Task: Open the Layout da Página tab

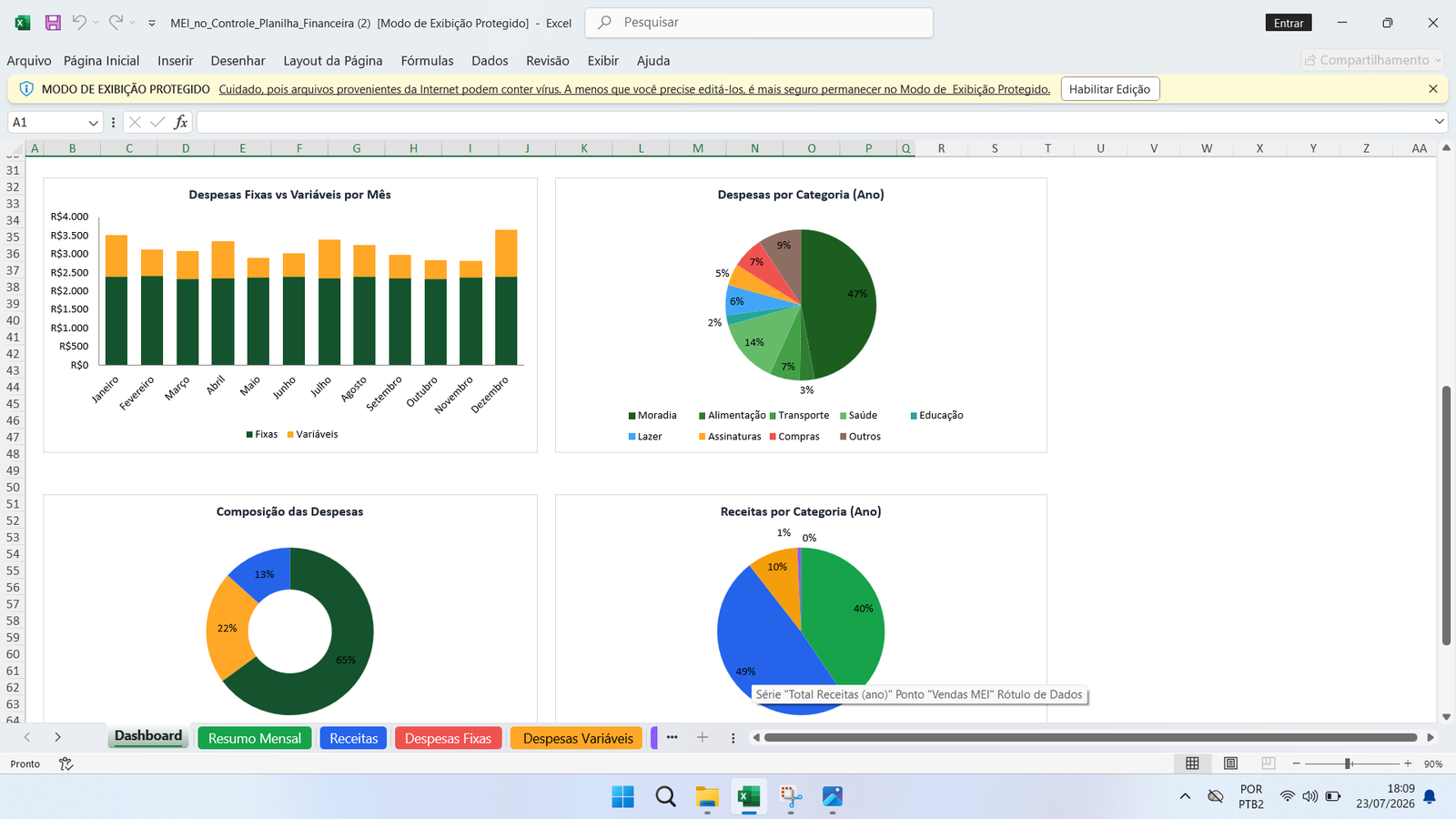Action: [x=332, y=61]
